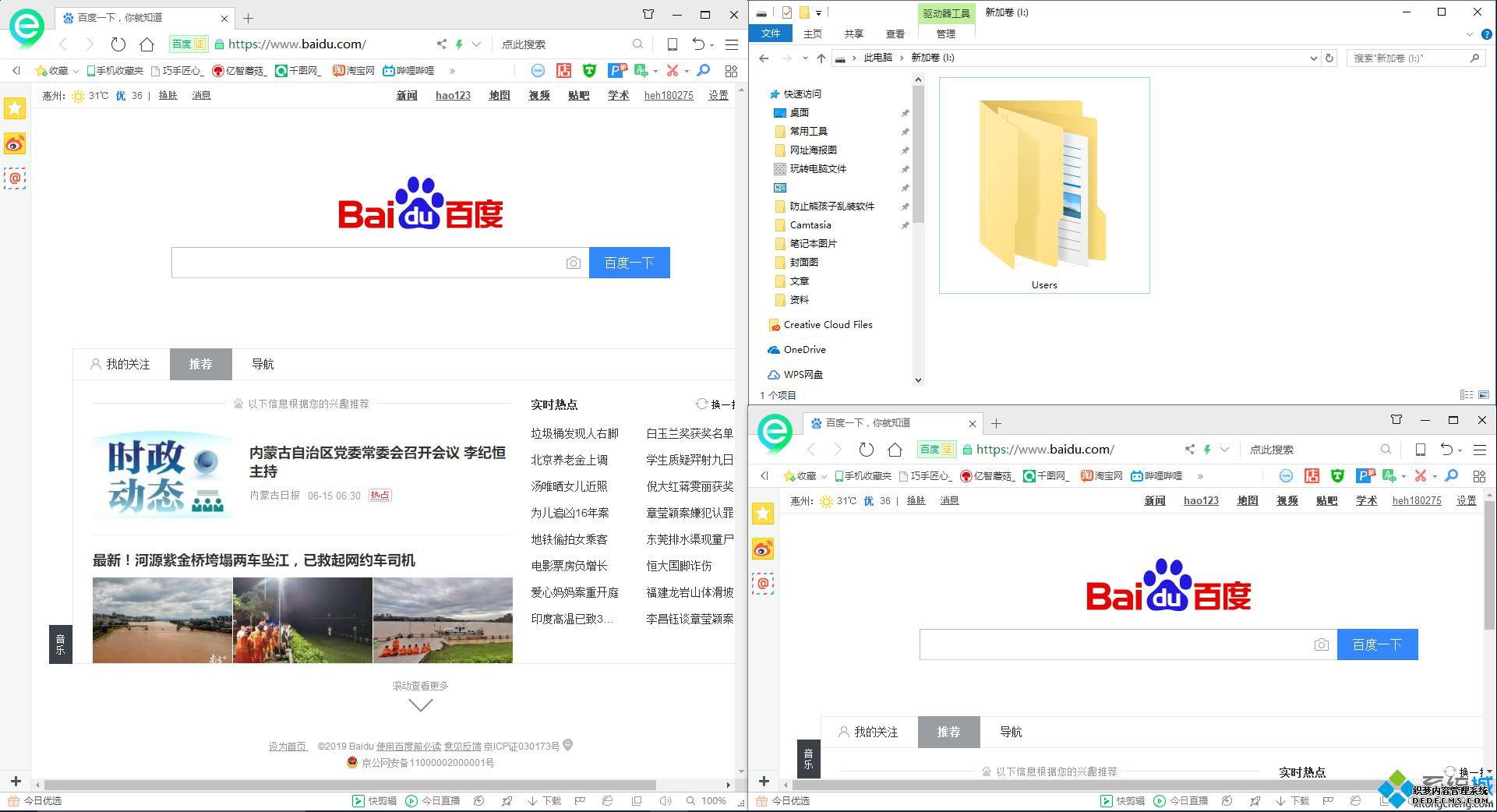Switch to 我的关注 tab in left Baidu page
1497x812 pixels.
120,364
